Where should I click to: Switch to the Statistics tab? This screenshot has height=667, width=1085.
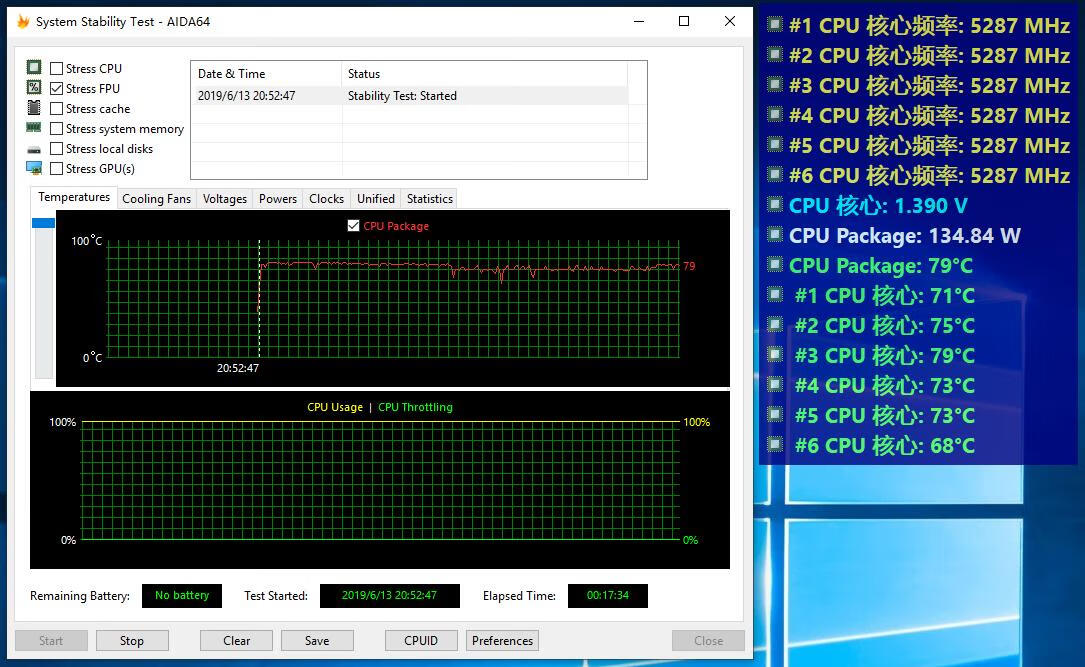tap(430, 199)
